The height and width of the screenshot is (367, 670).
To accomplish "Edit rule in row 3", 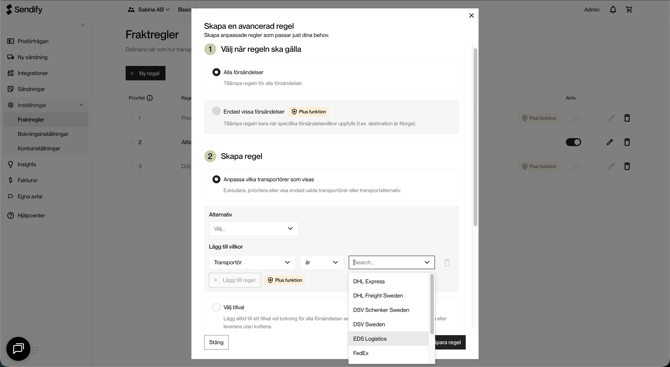I will 611,166.
